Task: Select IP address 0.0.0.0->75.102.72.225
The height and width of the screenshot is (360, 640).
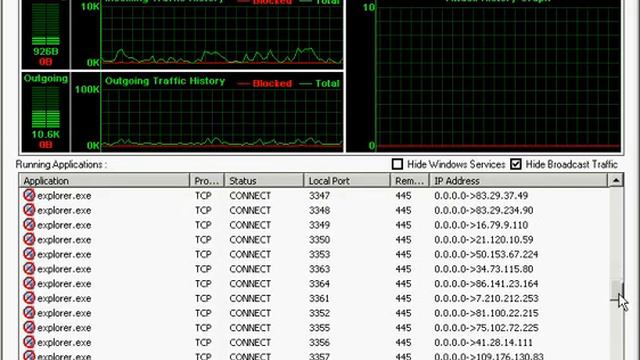Action: pos(486,328)
